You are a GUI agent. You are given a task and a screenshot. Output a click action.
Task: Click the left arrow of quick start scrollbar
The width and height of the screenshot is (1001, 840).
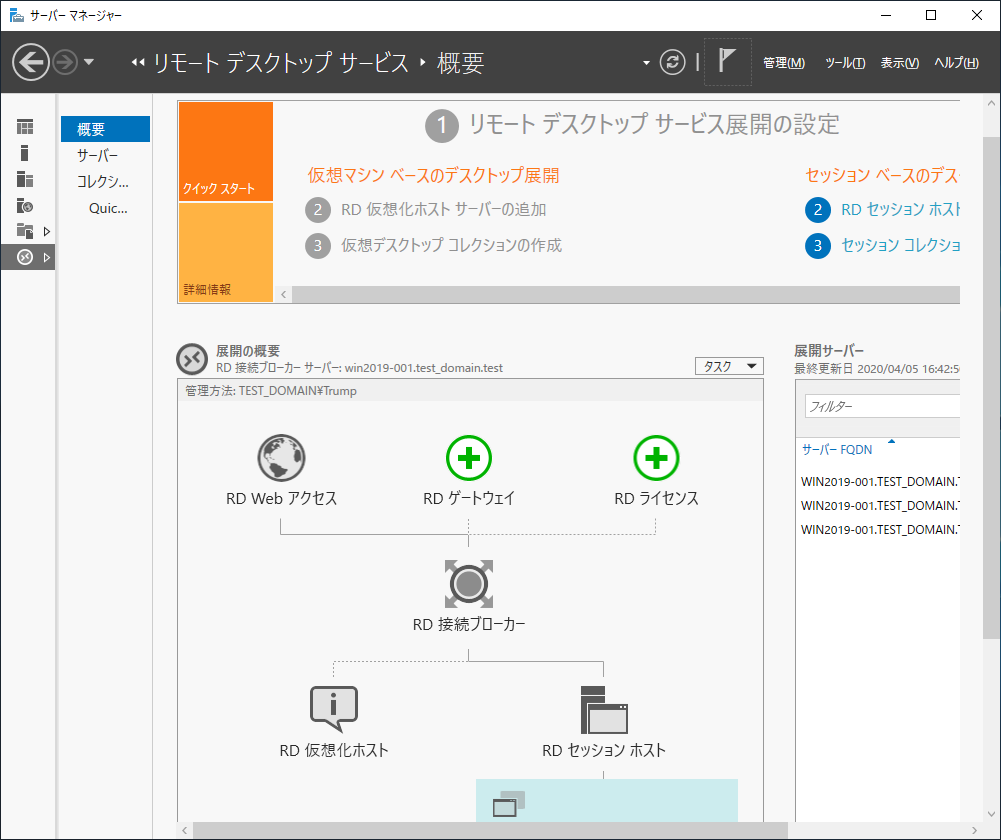pos(284,294)
